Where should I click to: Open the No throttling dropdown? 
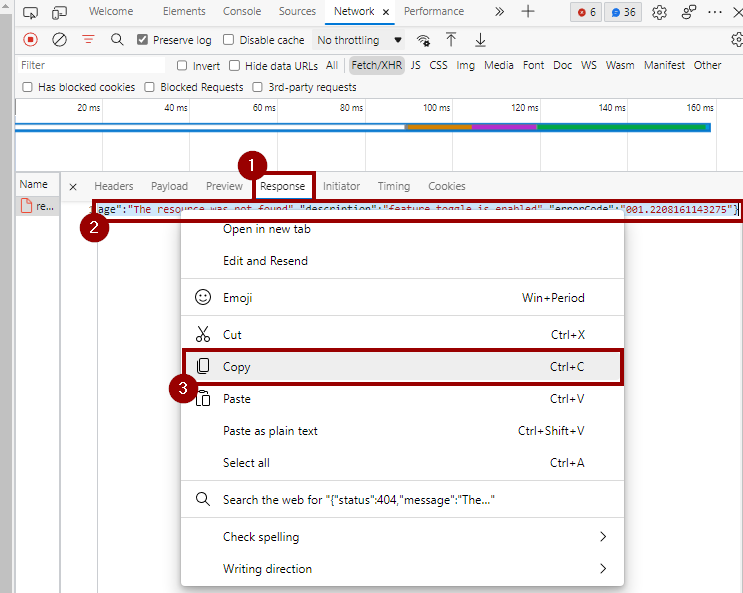click(359, 40)
